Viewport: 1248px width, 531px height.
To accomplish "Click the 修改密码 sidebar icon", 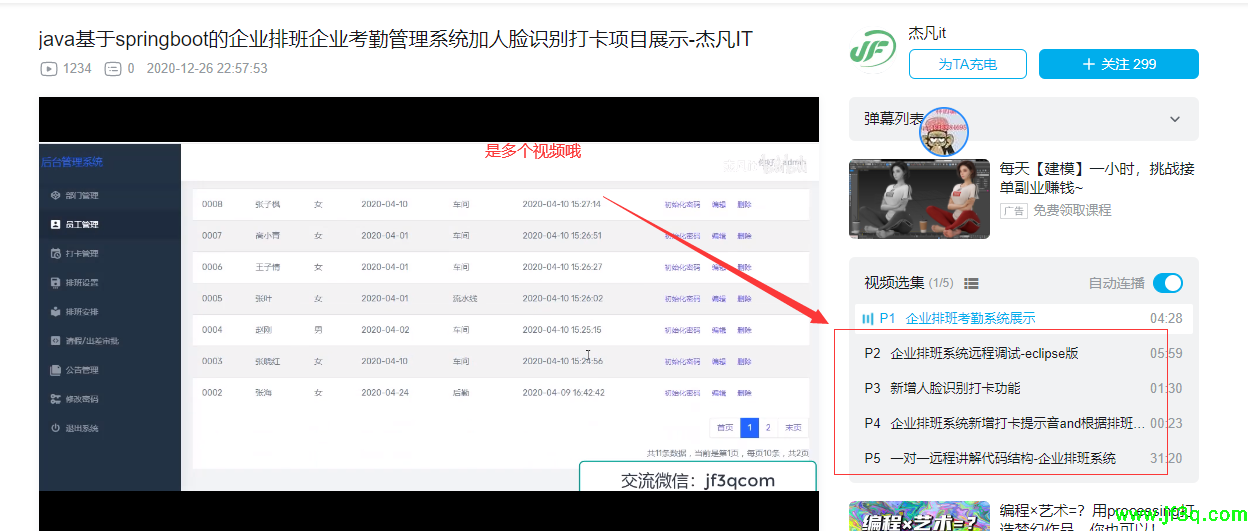I will pos(55,399).
